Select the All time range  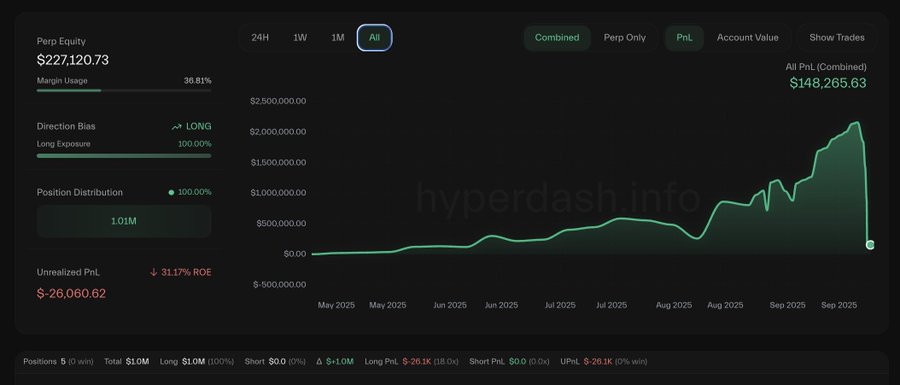point(374,37)
